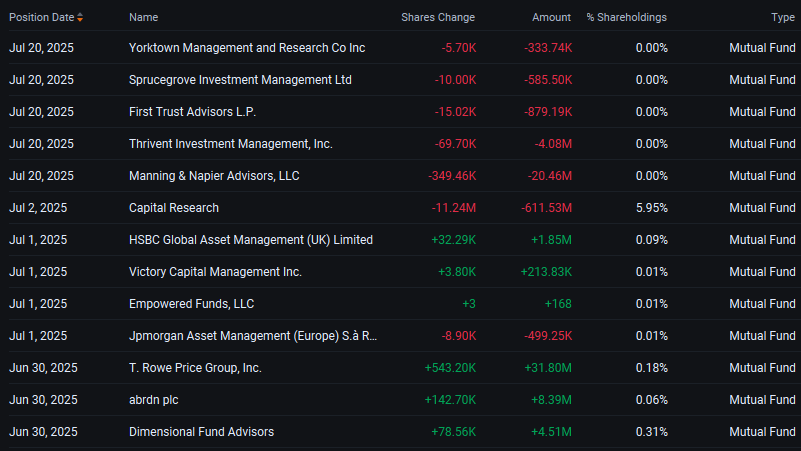
Task: Click the Position Date column header
Action: click(x=42, y=17)
